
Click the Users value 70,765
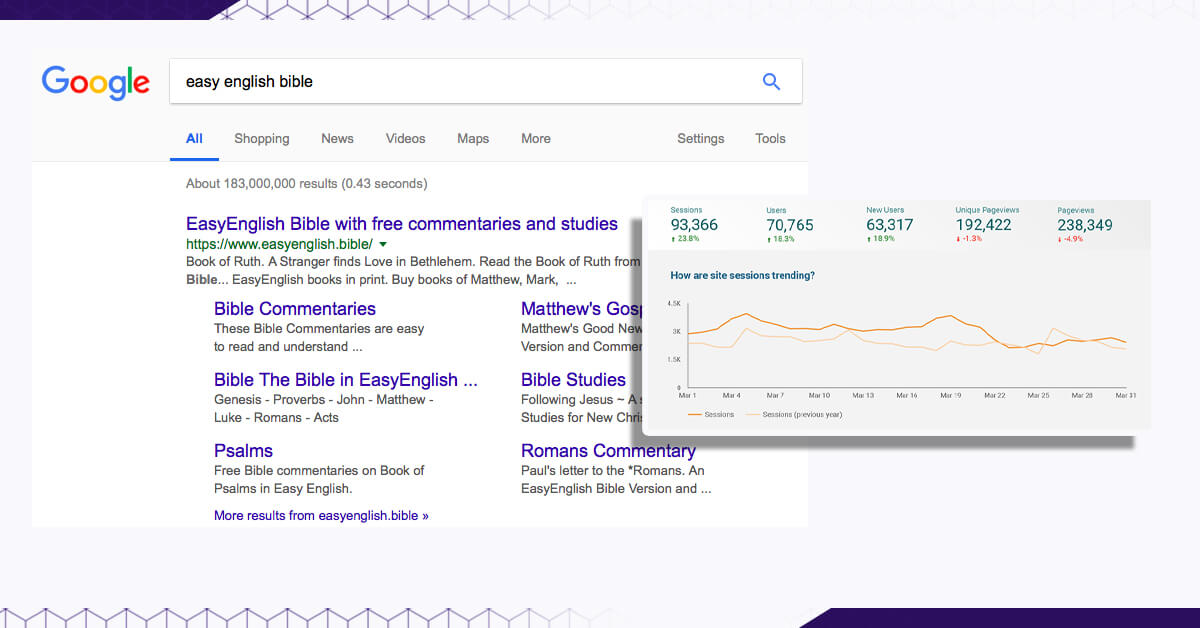tap(790, 225)
